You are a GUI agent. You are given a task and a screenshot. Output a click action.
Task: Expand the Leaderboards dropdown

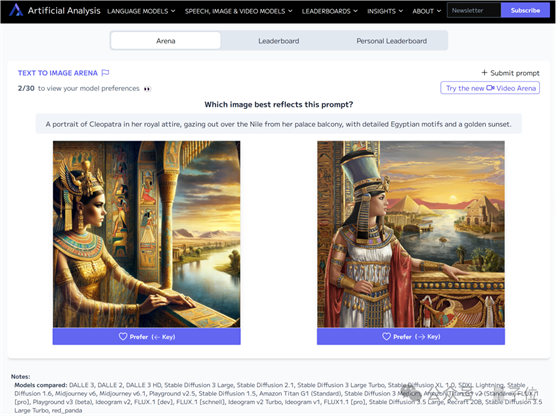coord(330,11)
